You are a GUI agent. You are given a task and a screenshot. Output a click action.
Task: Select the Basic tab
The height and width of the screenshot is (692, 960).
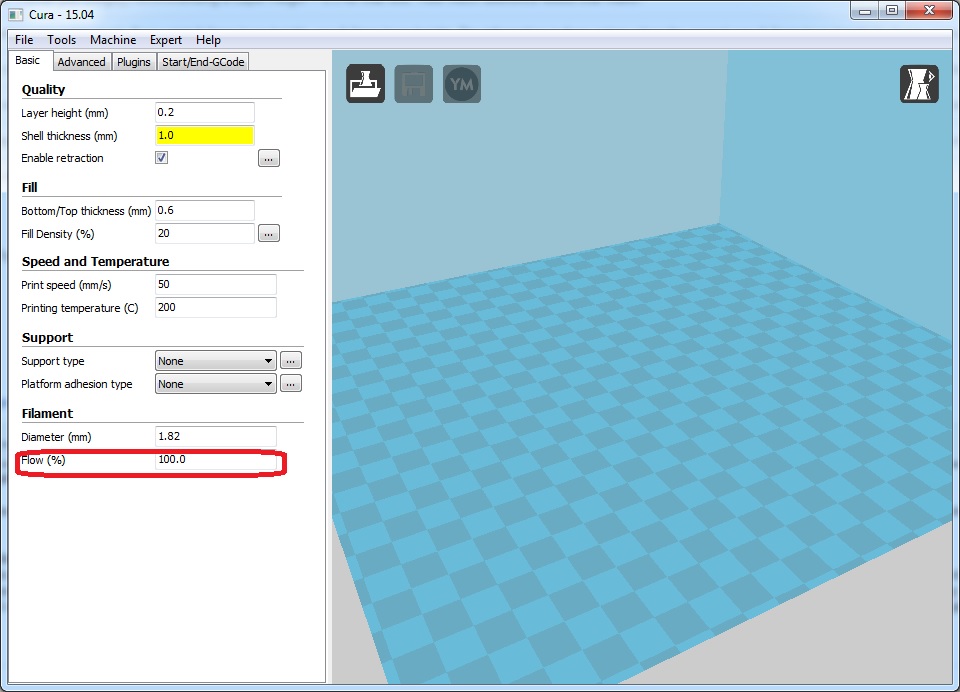[28, 60]
